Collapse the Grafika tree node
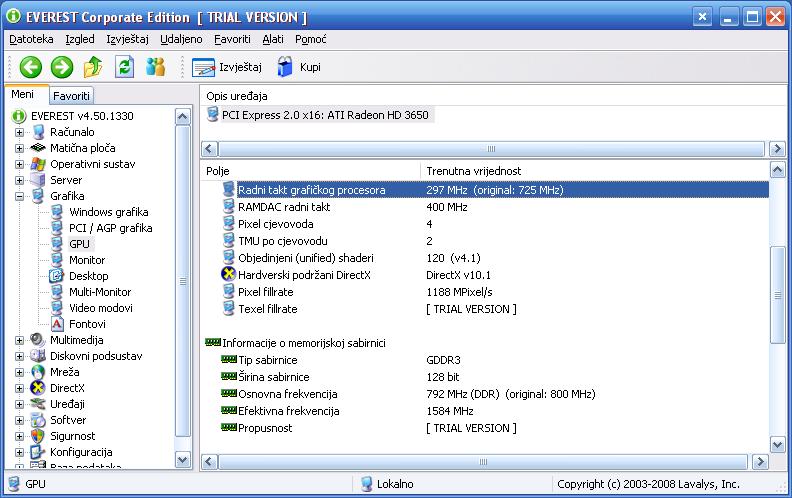This screenshot has height=498, width=792. point(19,196)
